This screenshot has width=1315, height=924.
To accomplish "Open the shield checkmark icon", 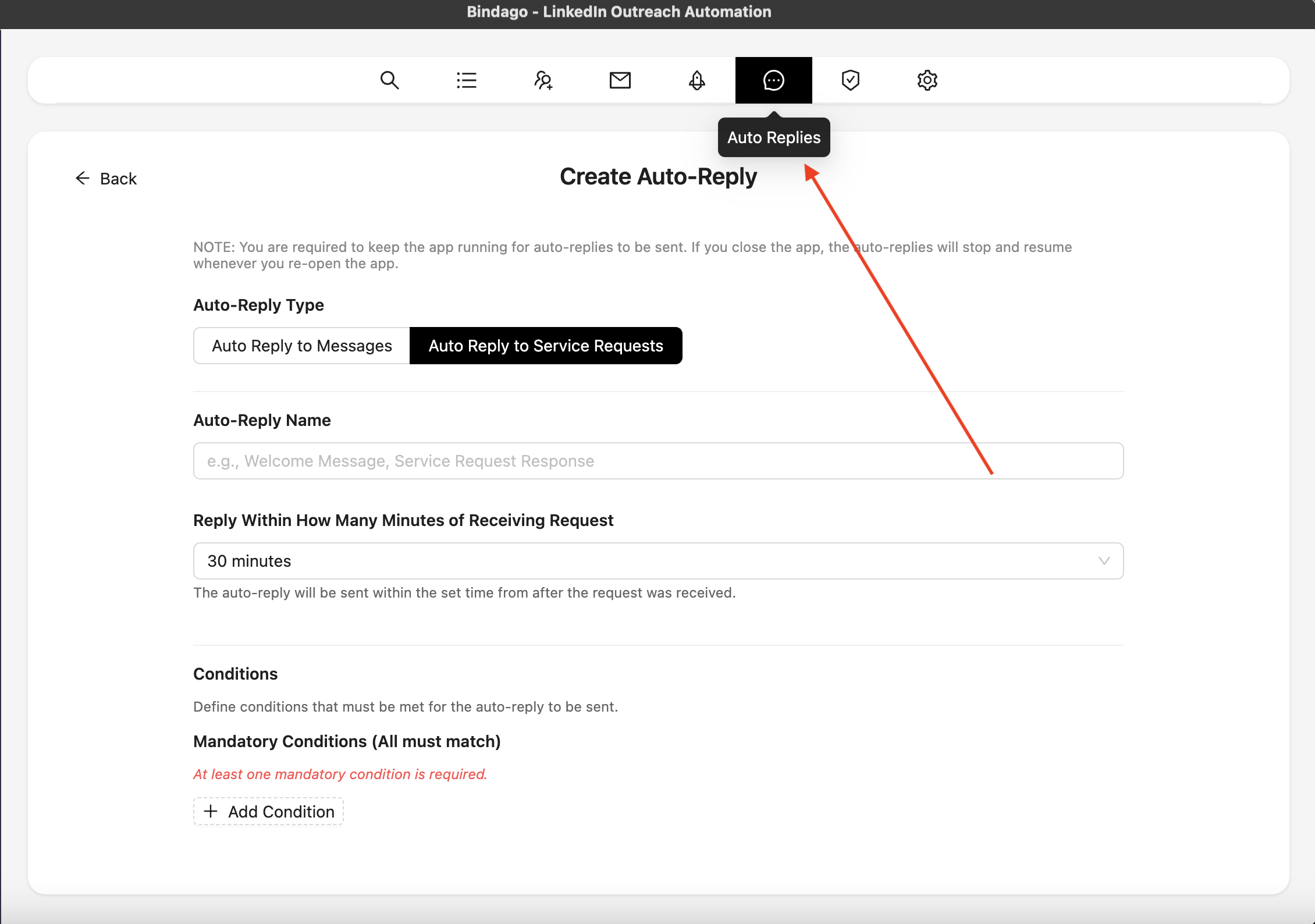I will tap(850, 80).
